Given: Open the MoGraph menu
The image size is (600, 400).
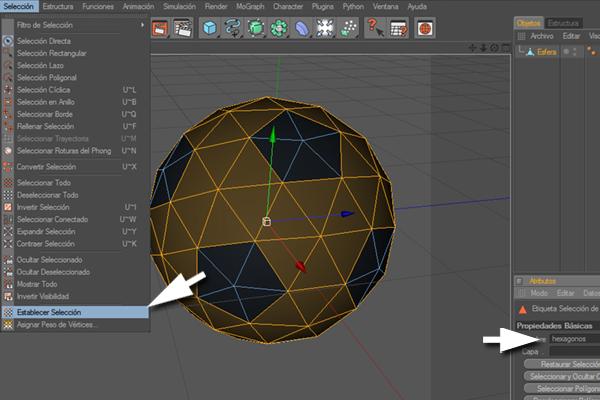Looking at the screenshot, I should tap(250, 6).
